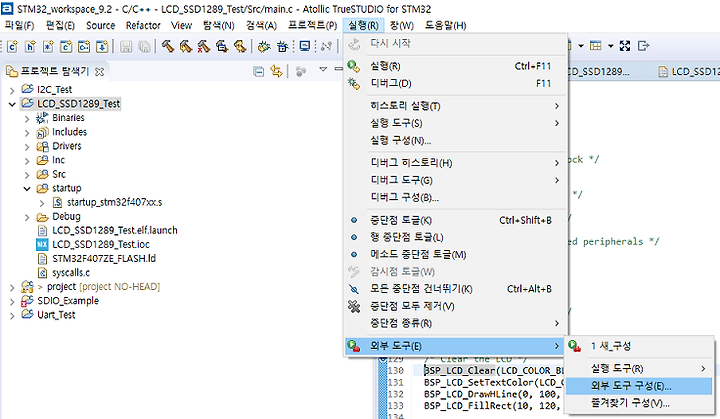Viewport: 720px width, 419px height.
Task: Click the Collapse All icon in project explorer
Action: [259, 71]
